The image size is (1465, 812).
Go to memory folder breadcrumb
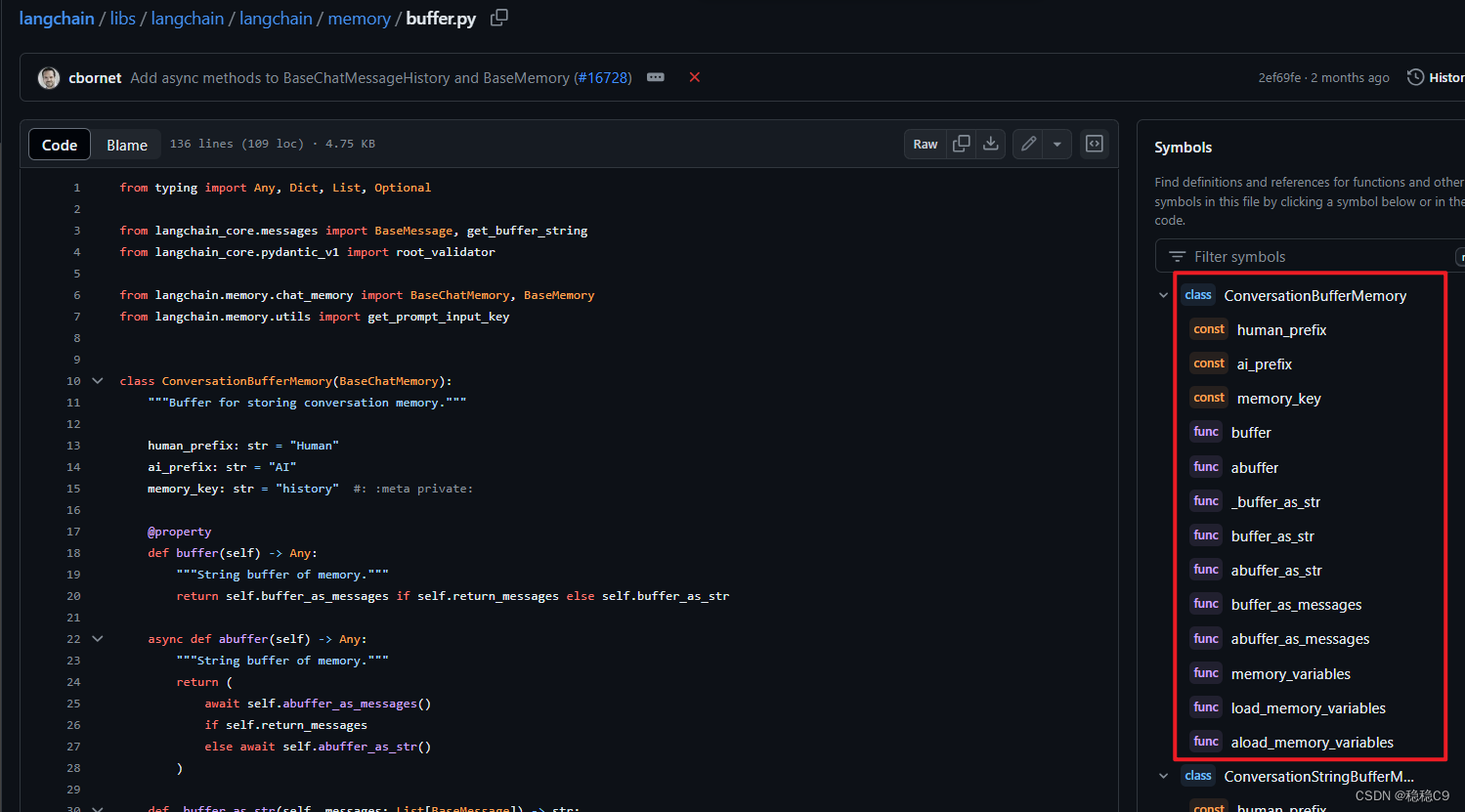(359, 19)
